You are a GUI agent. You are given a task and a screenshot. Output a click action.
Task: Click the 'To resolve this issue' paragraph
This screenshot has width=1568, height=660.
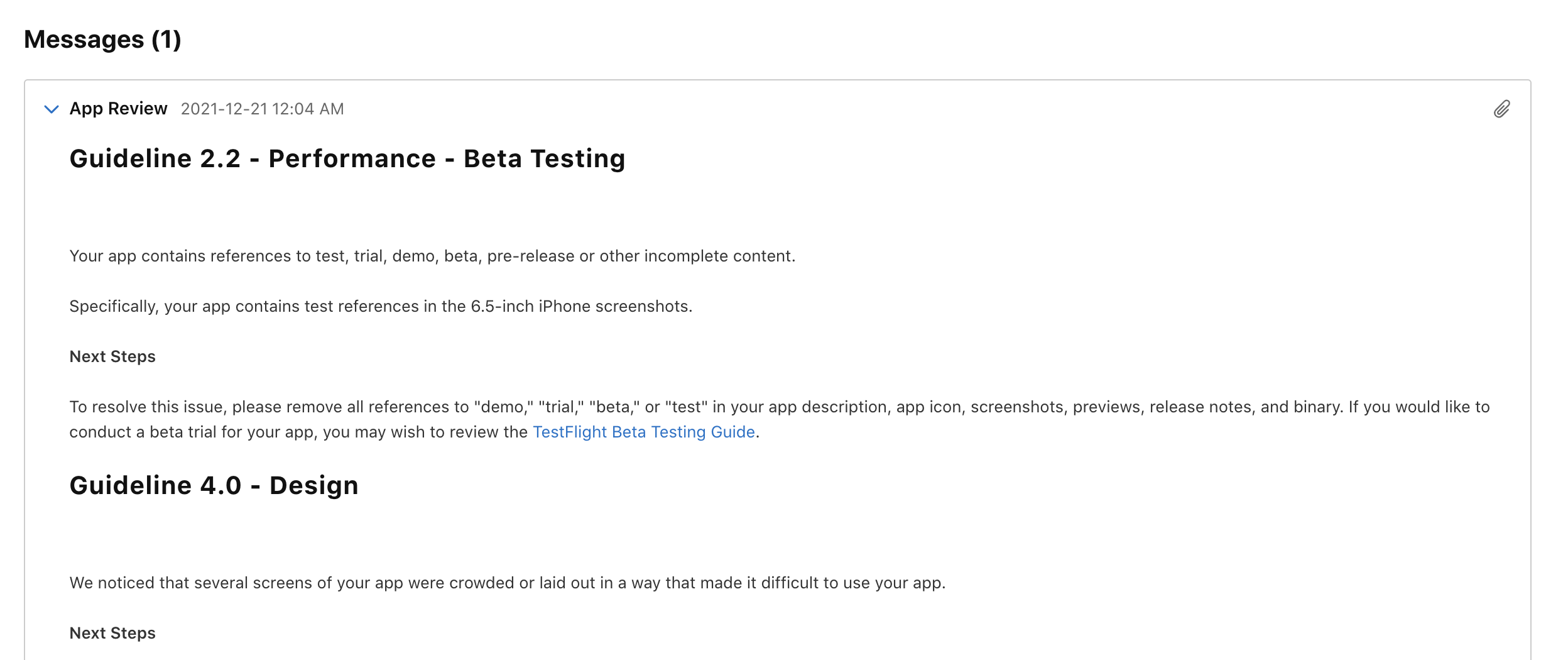click(x=780, y=419)
